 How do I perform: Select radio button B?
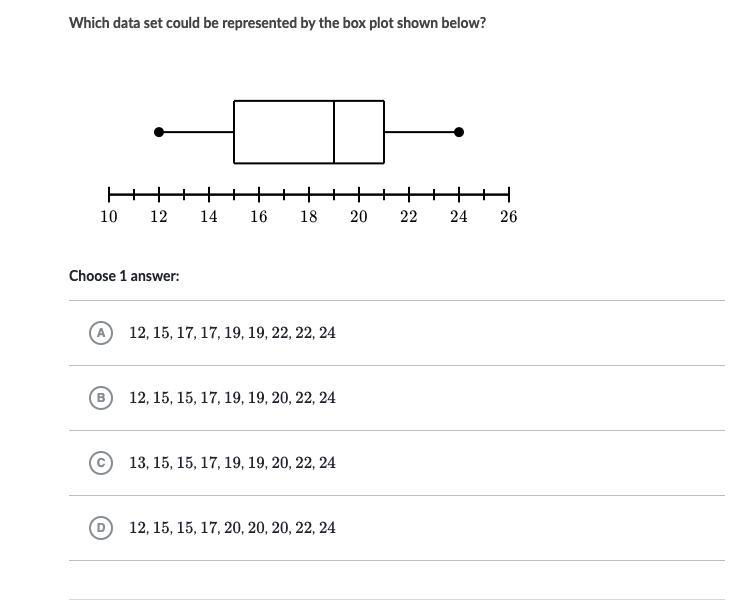click(99, 398)
